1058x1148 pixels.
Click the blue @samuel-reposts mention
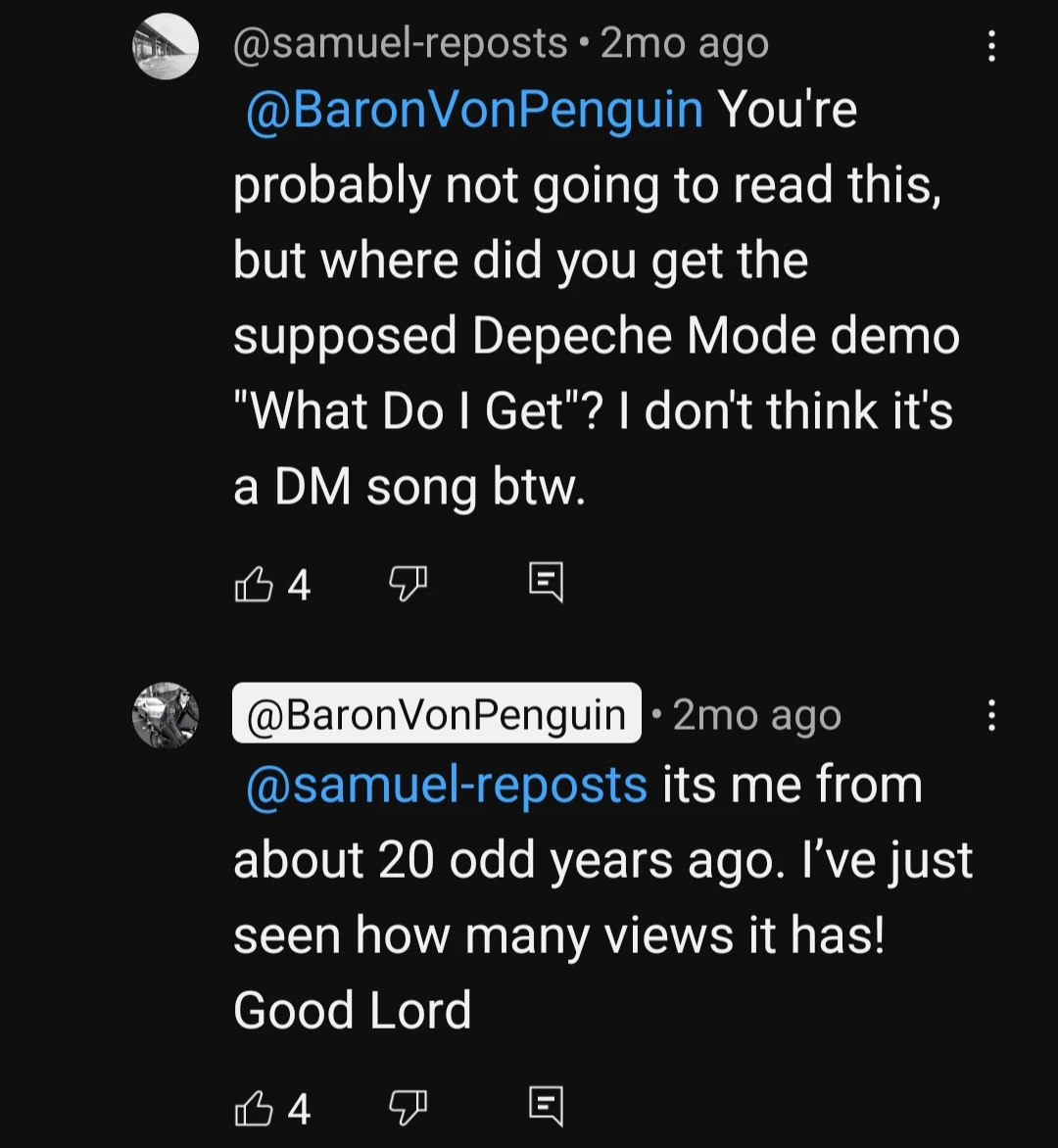[446, 786]
